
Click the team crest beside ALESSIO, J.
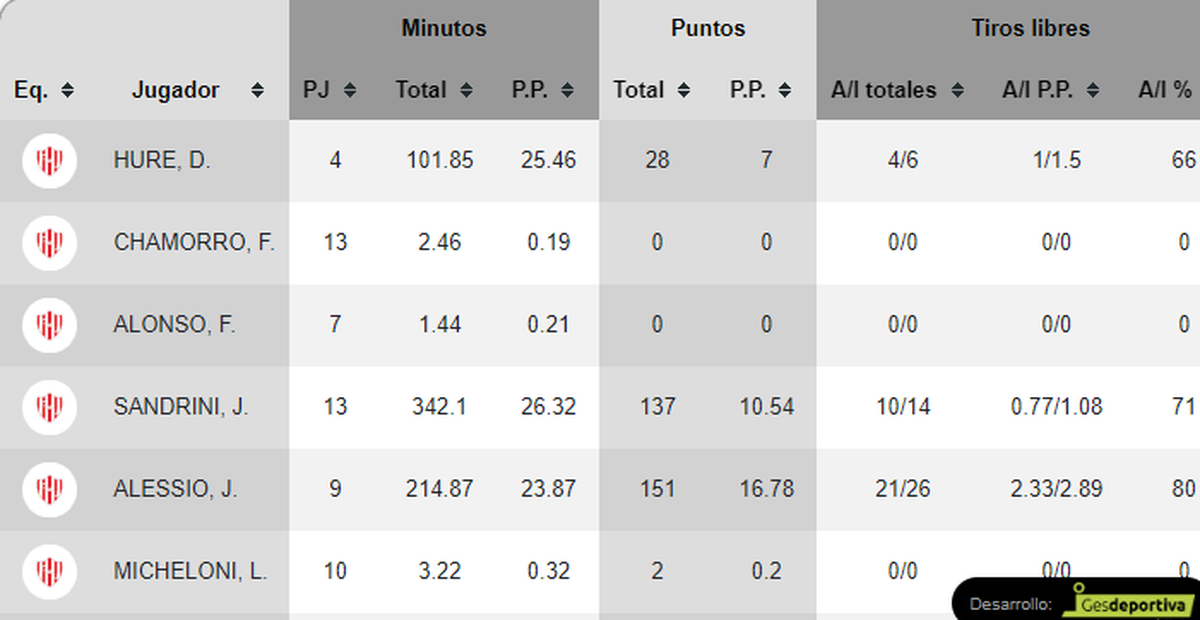50,489
